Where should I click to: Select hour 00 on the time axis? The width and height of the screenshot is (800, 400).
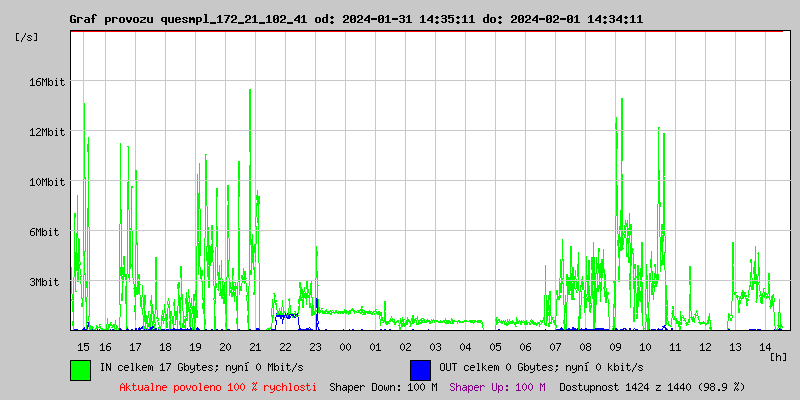click(345, 347)
